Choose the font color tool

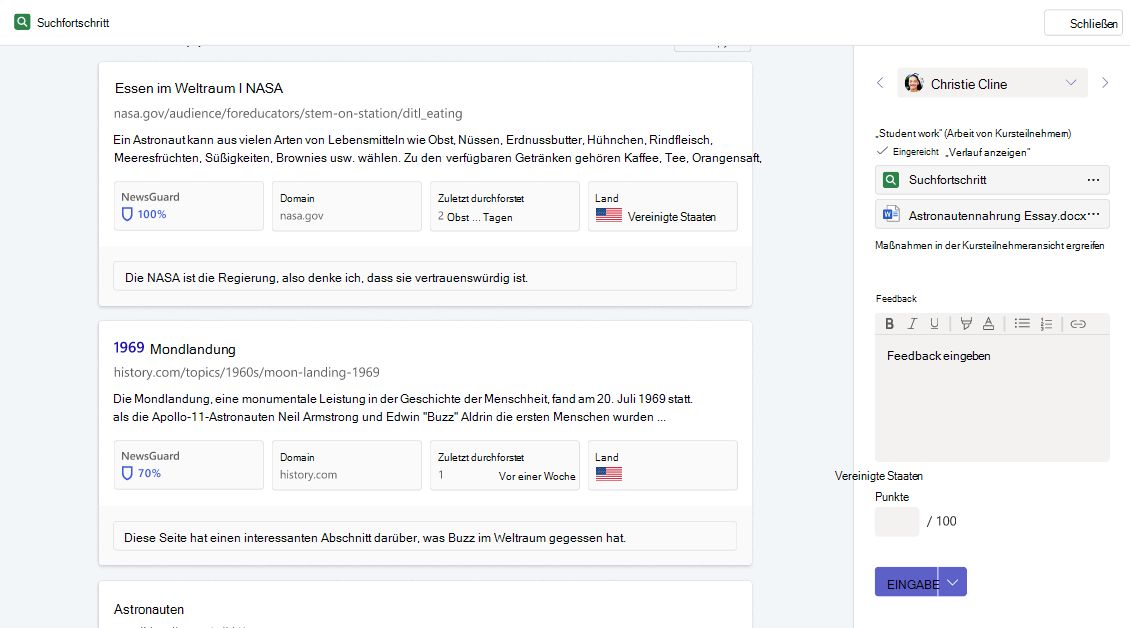pos(988,324)
